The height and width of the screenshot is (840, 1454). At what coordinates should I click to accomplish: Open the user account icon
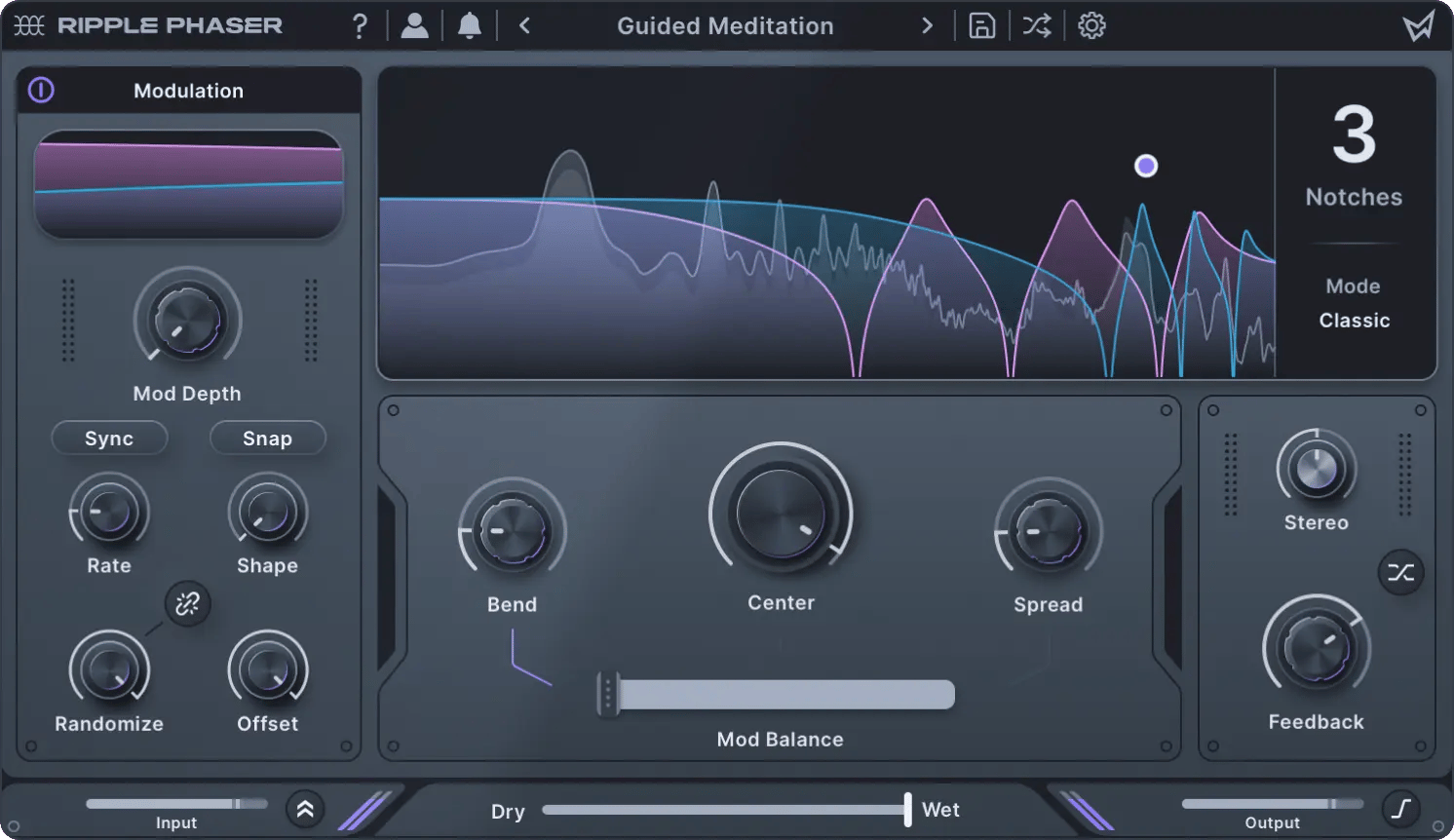click(x=414, y=26)
